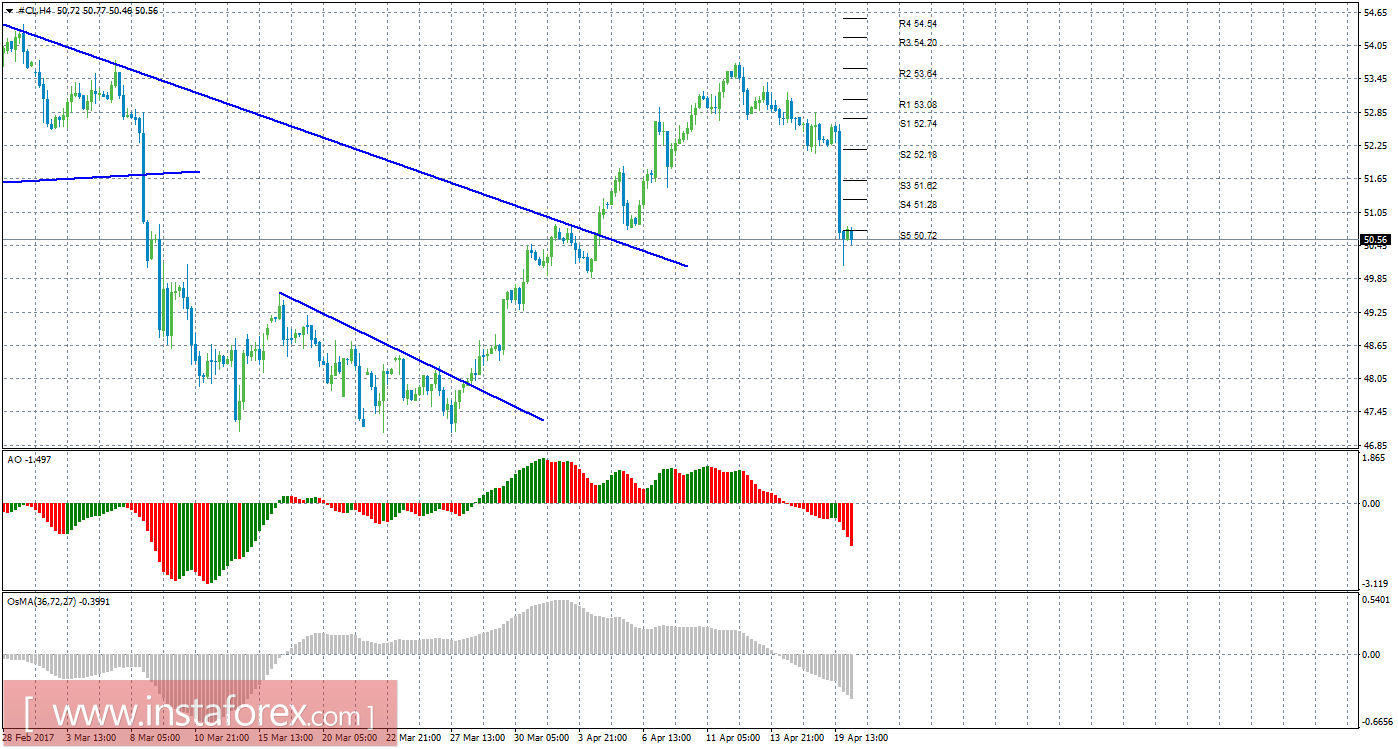Click the -0.6656 OsMA scale value
The image size is (1398, 749).
[x=1376, y=721]
